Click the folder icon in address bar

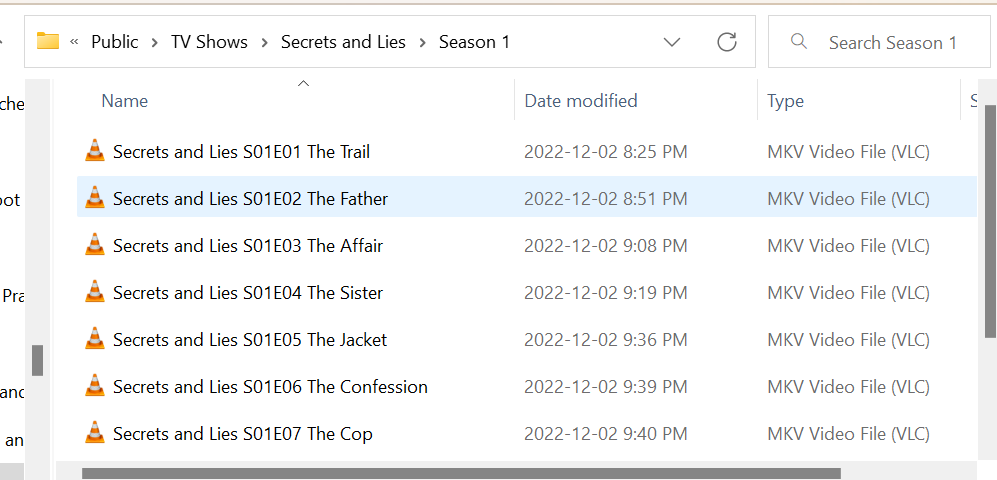[48, 41]
